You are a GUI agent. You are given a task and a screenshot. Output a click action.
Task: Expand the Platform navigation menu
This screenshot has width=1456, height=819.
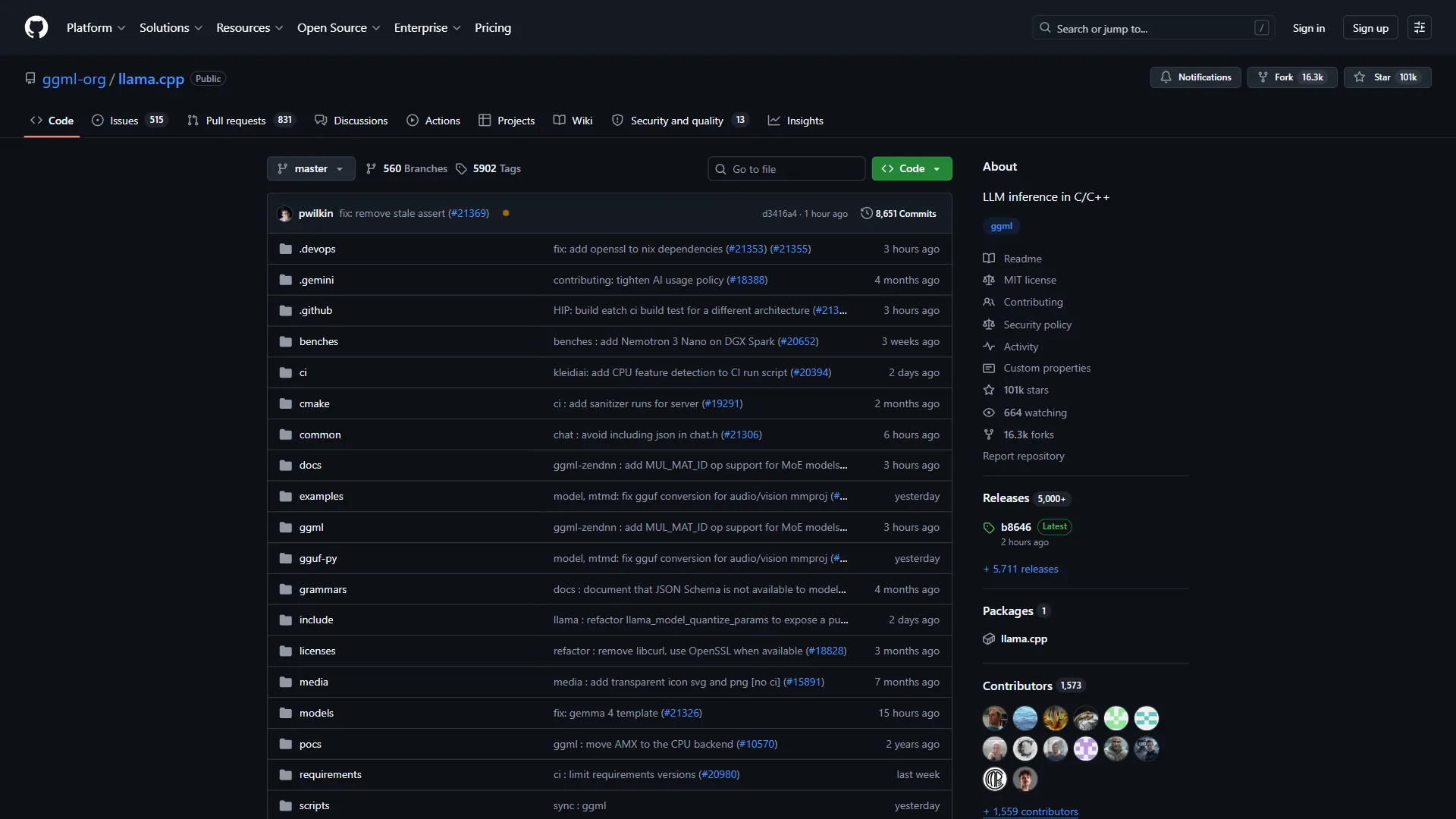click(96, 27)
